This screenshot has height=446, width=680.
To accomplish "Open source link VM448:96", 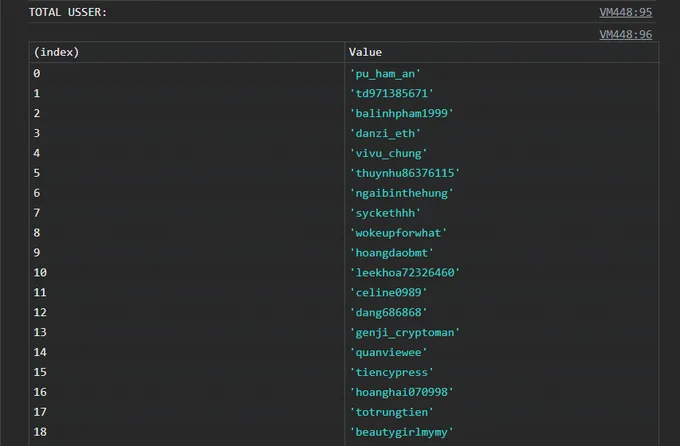I will pos(625,34).
